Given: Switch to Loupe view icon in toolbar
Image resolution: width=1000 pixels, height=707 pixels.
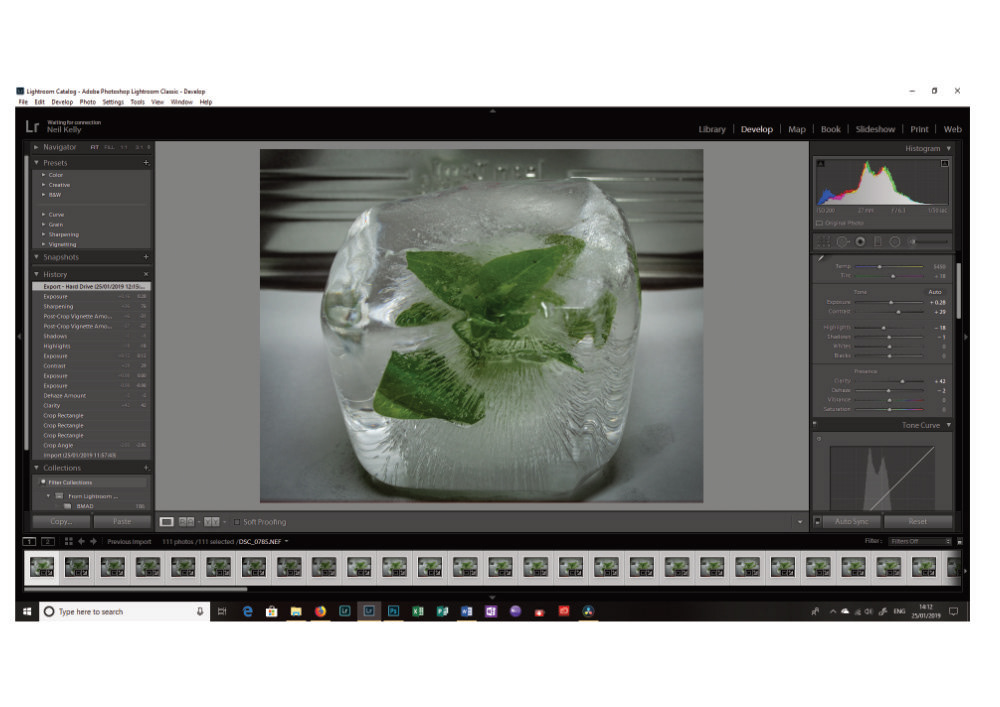Looking at the screenshot, I should (166, 522).
